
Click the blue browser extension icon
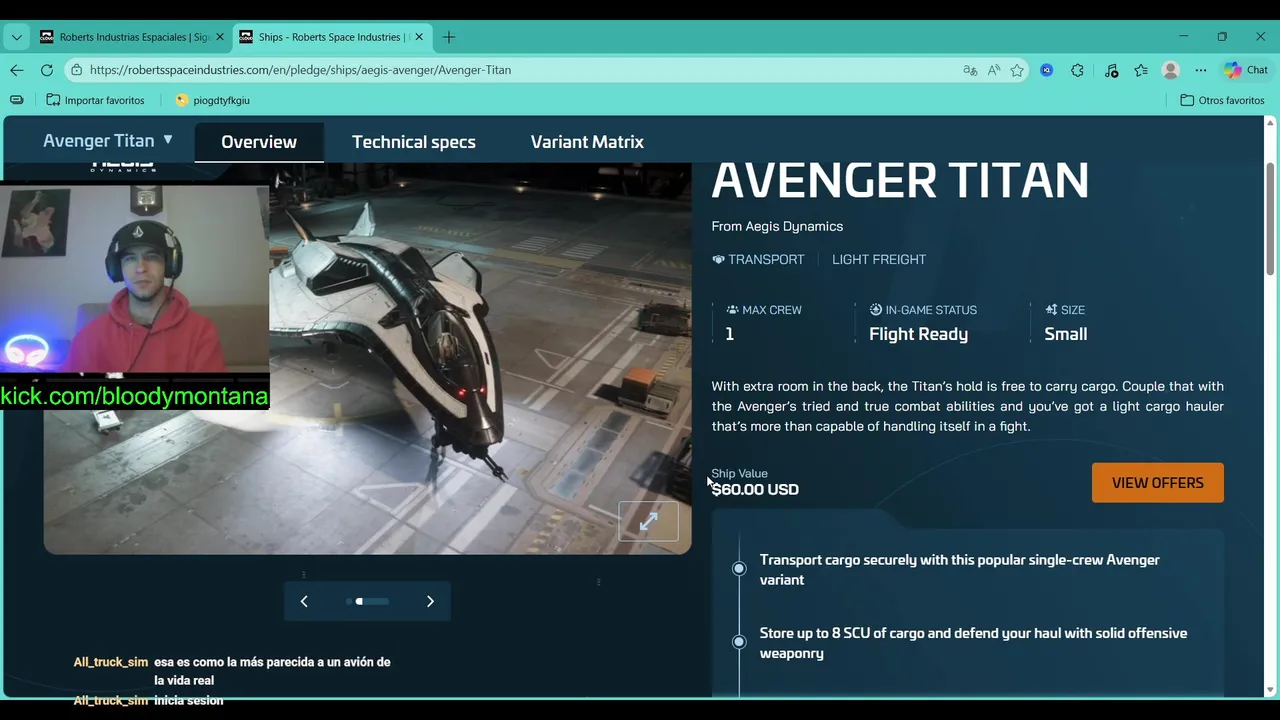tap(1047, 70)
